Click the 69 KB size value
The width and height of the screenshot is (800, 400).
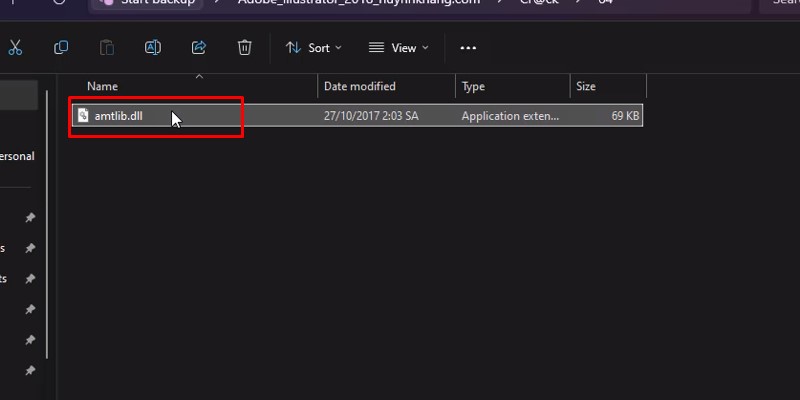coord(625,116)
